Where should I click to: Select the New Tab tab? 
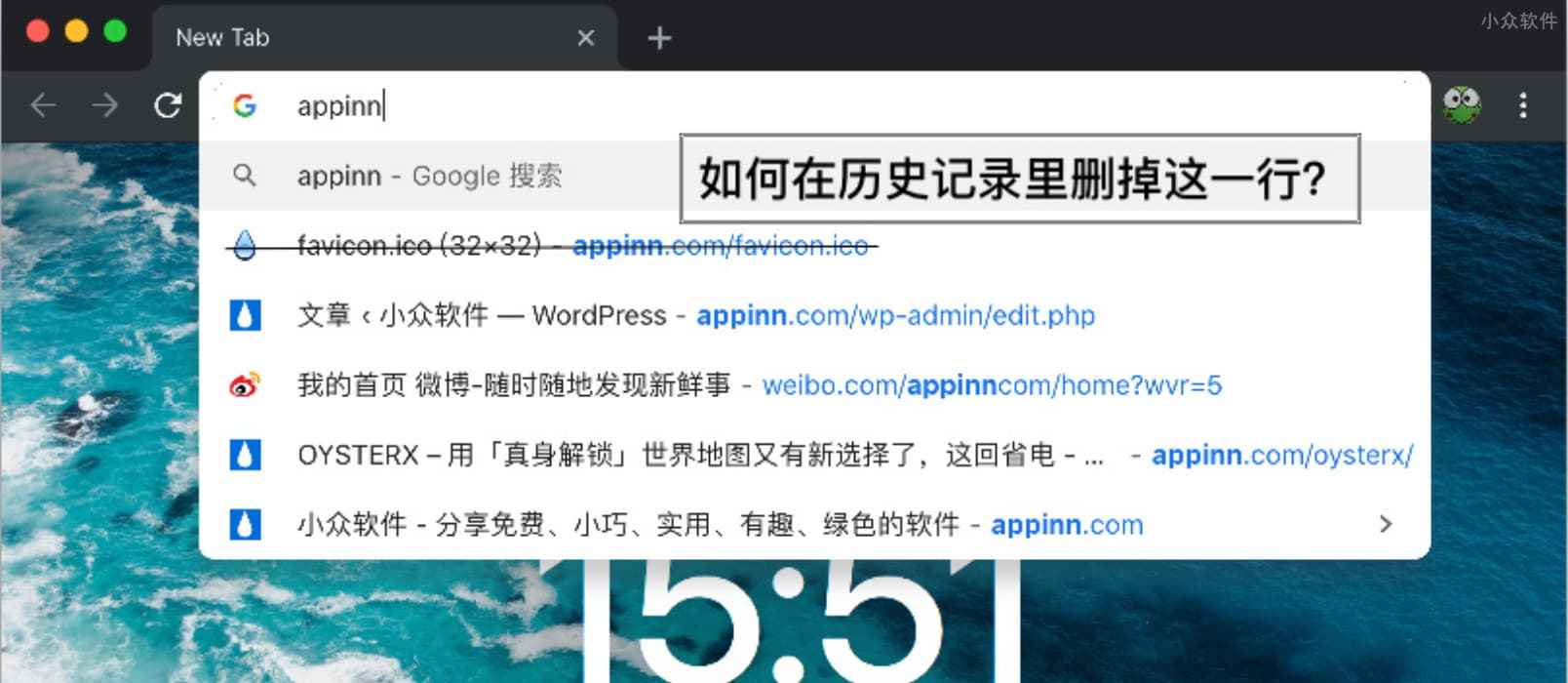384,38
